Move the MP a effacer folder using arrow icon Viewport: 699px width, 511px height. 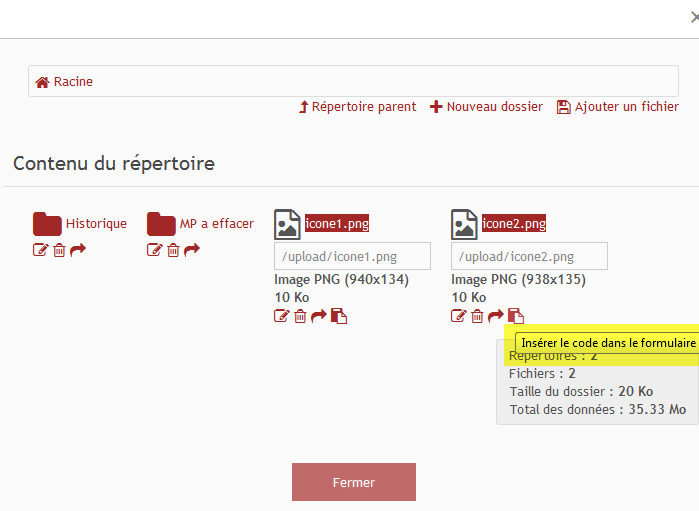pyautogui.click(x=192, y=250)
